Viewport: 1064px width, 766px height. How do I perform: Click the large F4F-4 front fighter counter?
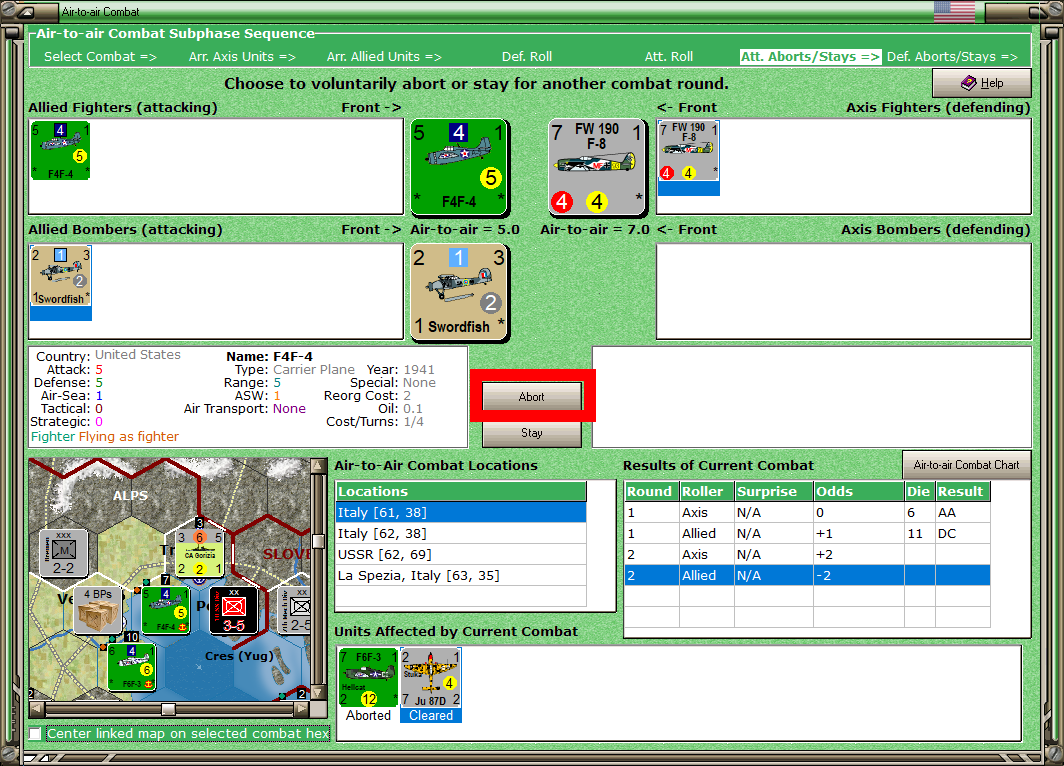click(459, 167)
